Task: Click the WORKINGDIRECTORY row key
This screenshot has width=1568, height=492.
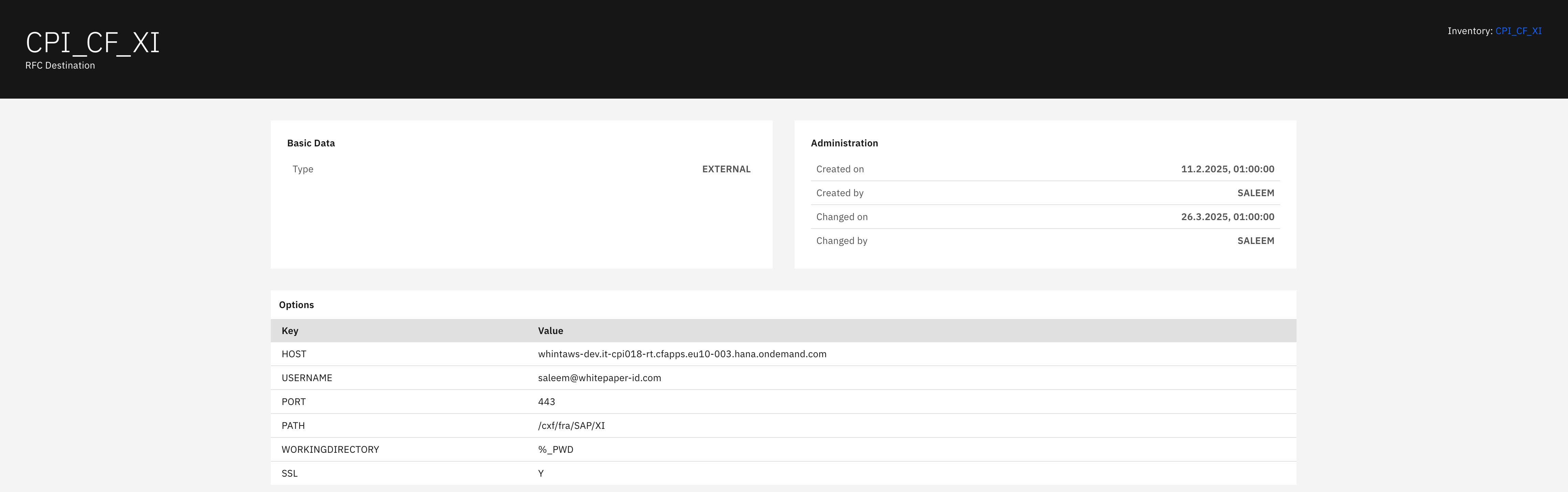Action: click(x=330, y=449)
